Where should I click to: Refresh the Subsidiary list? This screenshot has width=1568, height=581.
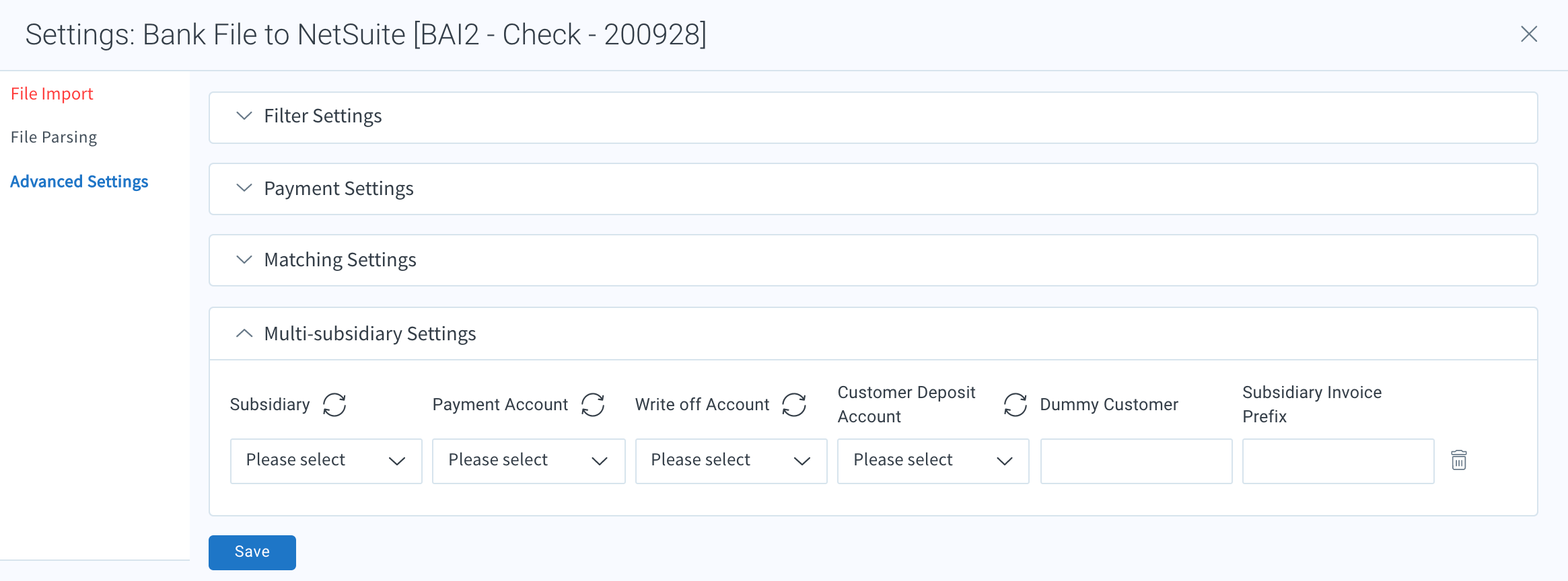pyautogui.click(x=334, y=405)
